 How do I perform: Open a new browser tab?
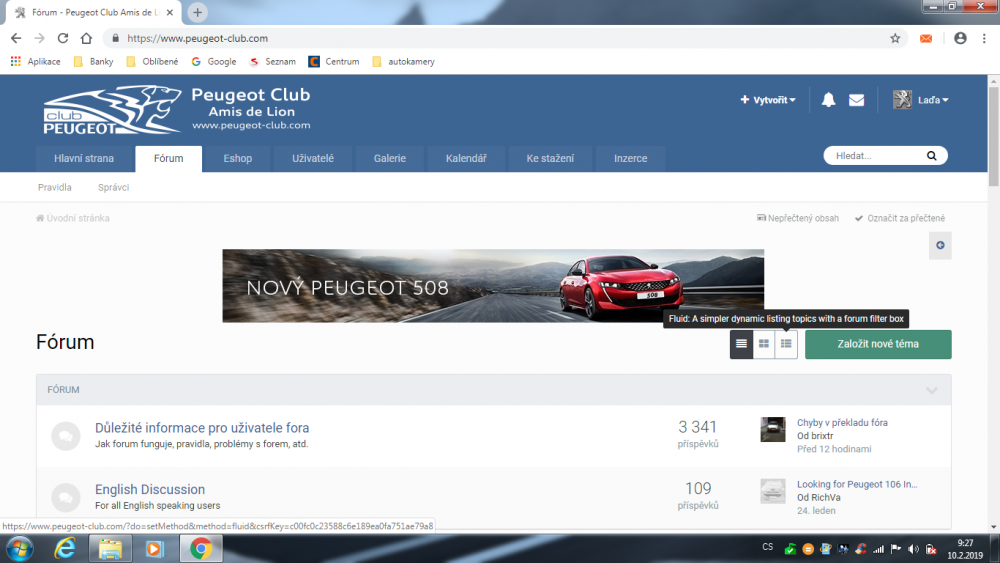coord(197,12)
